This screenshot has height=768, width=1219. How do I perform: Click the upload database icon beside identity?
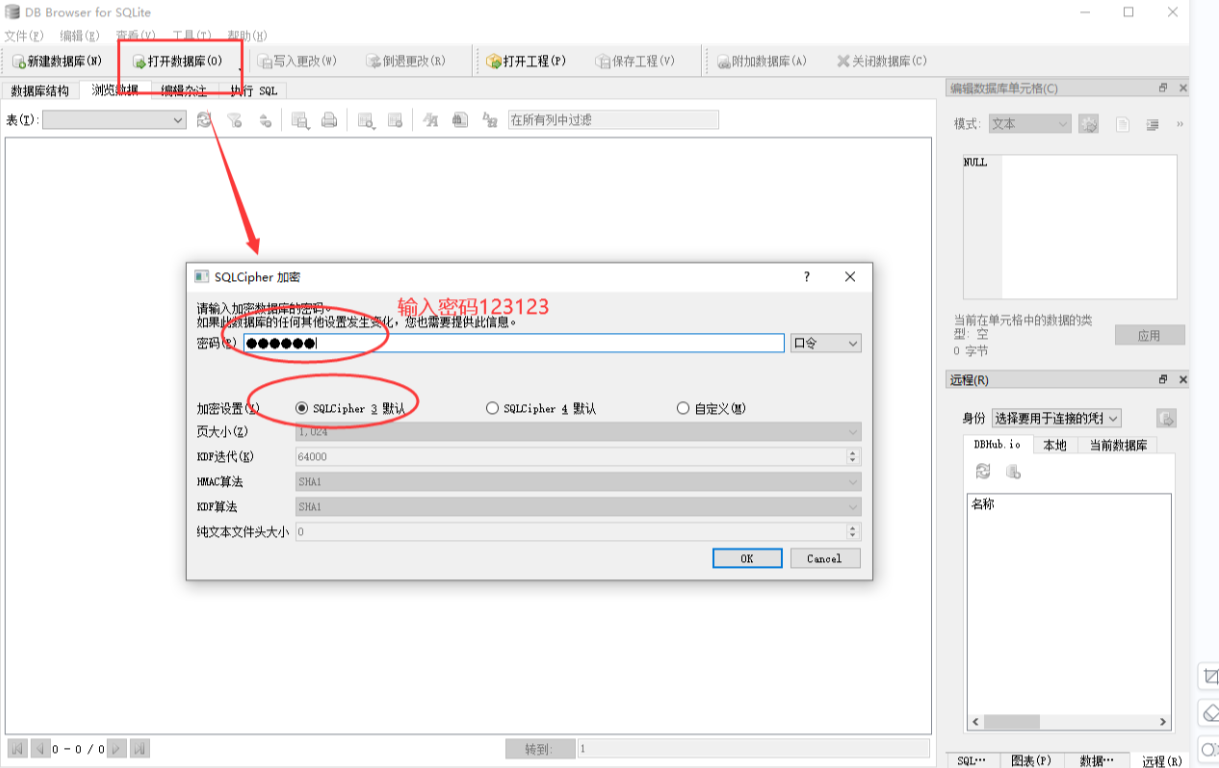tap(1166, 418)
